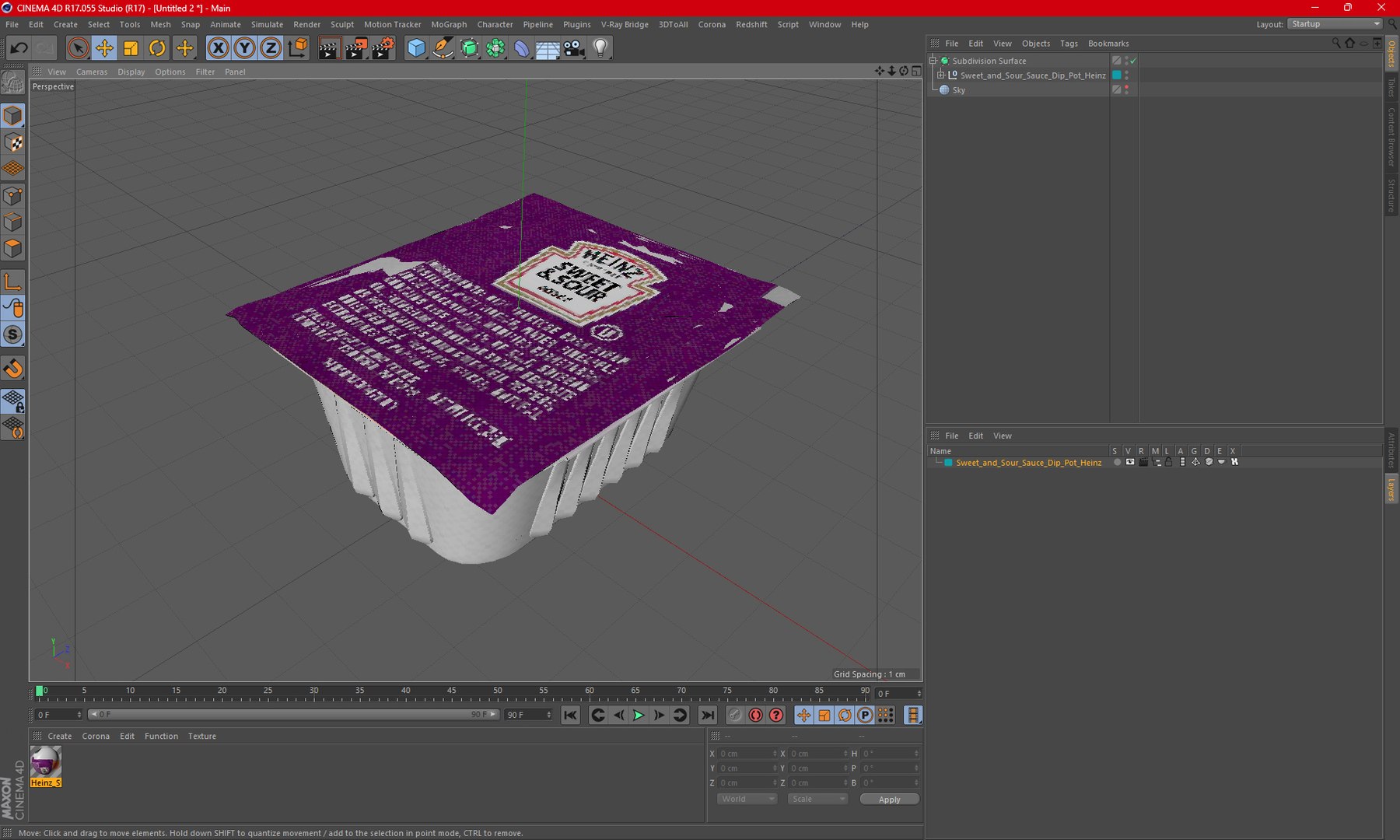1400x840 pixels.
Task: Open the spline Pen tool
Action: (443, 48)
